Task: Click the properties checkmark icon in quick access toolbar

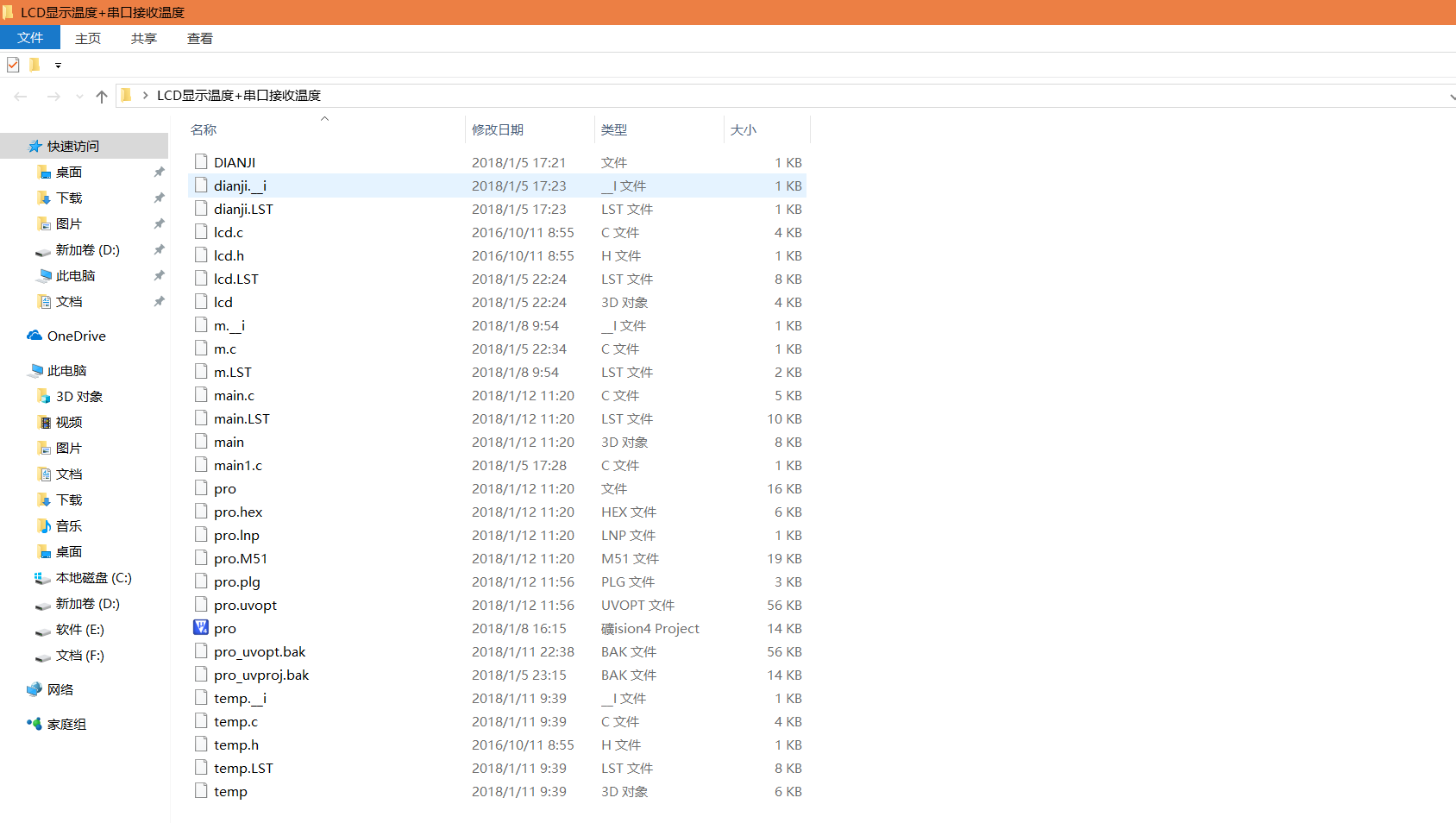Action: tap(13, 65)
